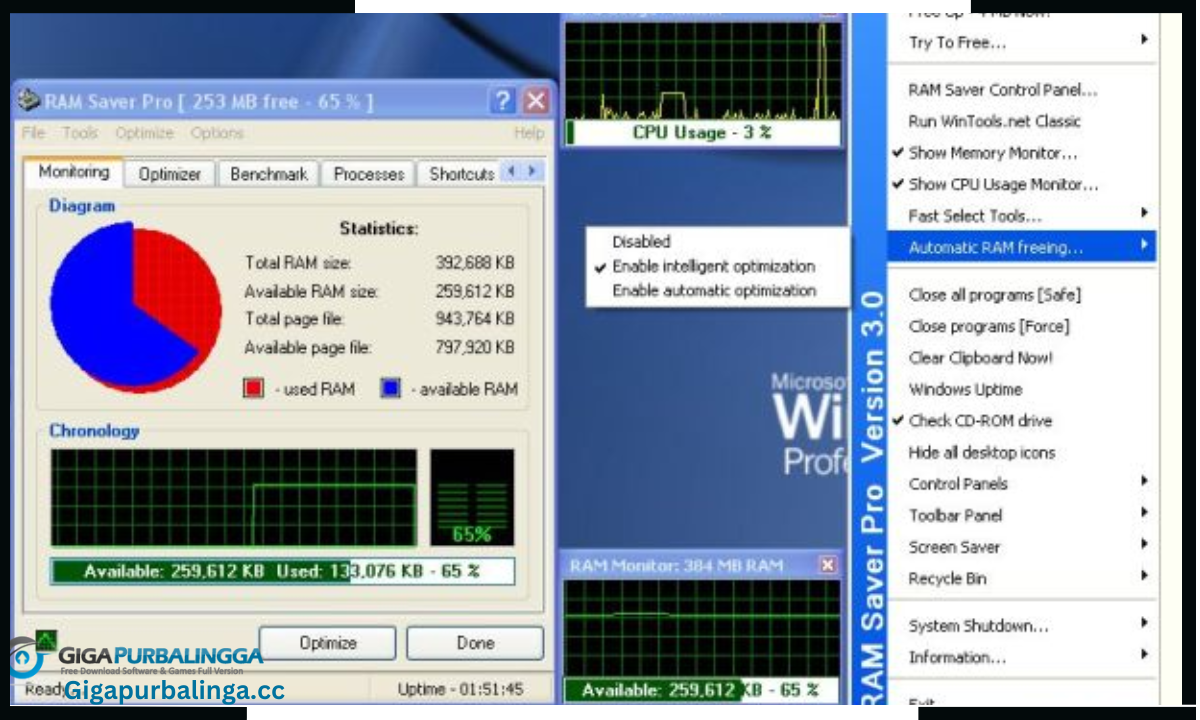Click the Optimize button
Image resolution: width=1200 pixels, height=720 pixels.
click(328, 643)
